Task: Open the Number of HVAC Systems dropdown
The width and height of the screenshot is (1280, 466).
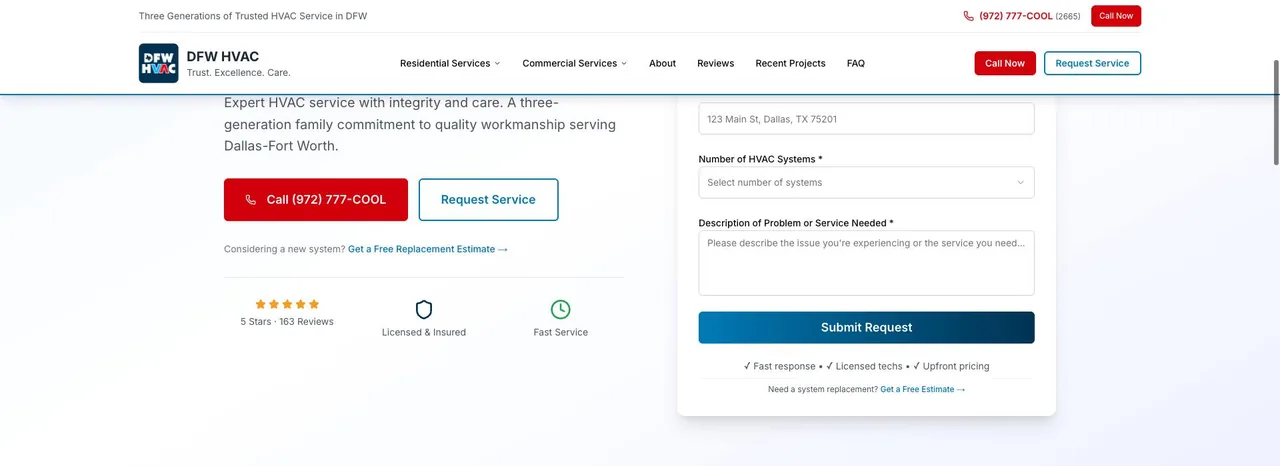Action: coord(866,182)
